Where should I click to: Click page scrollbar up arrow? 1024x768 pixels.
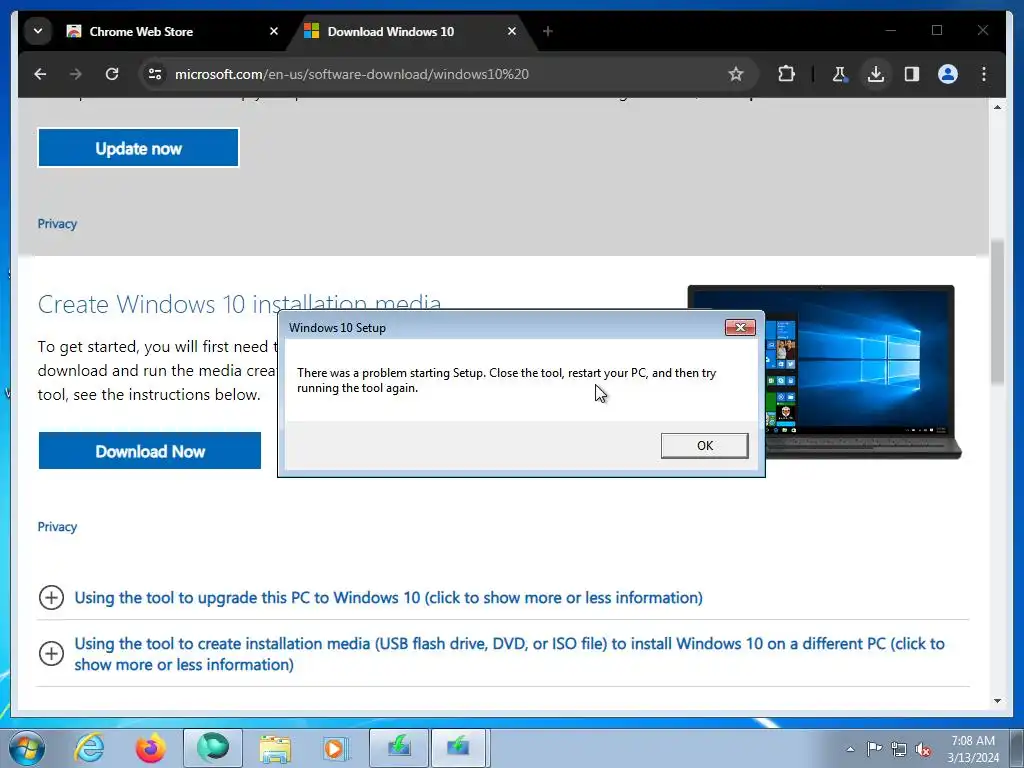click(997, 106)
